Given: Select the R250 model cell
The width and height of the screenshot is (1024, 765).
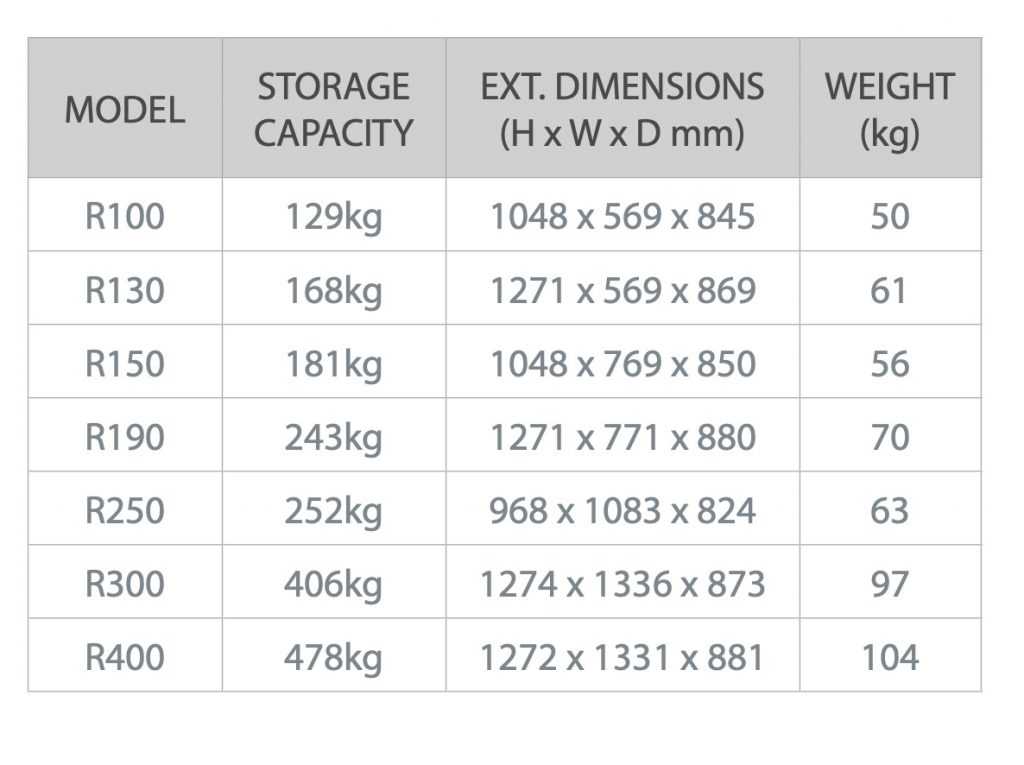Looking at the screenshot, I should click(x=125, y=510).
